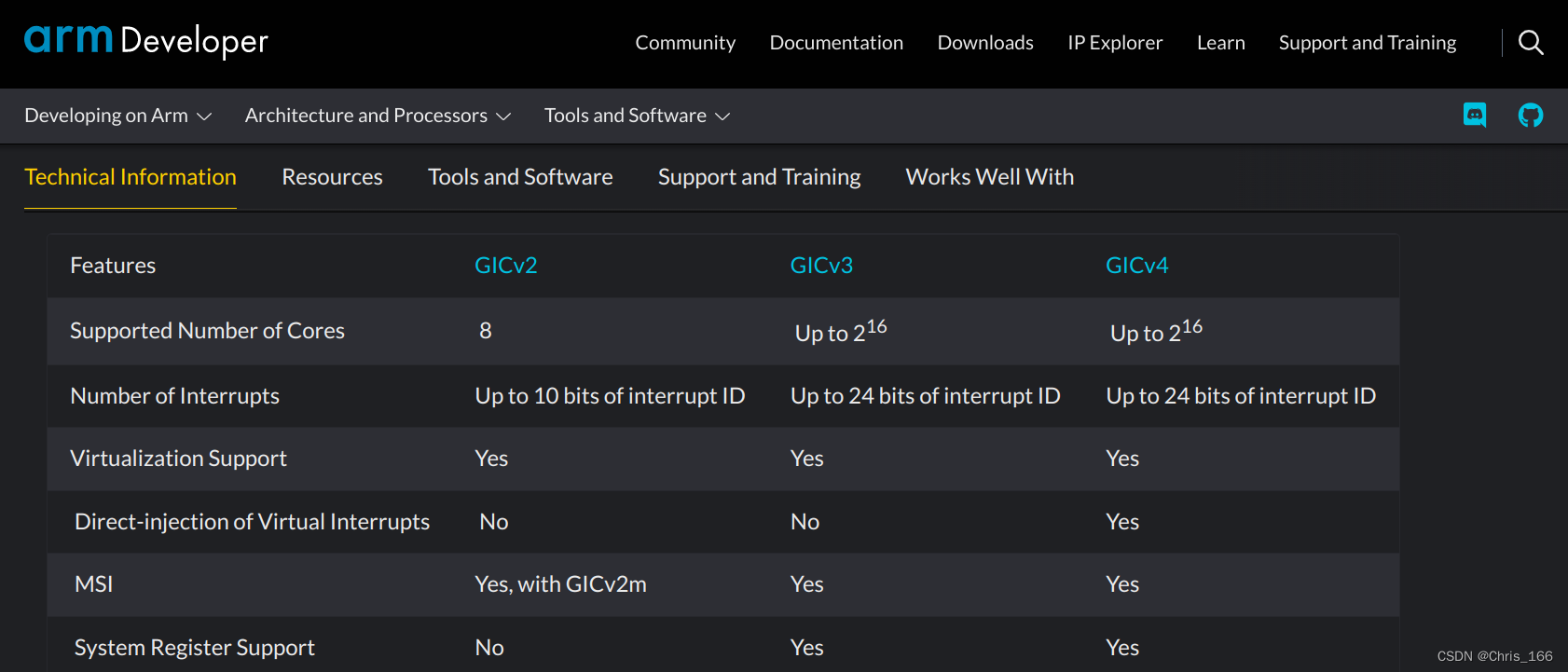Expand the Tools and Software dropdown with chevron
The image size is (1568, 672).
click(x=638, y=116)
